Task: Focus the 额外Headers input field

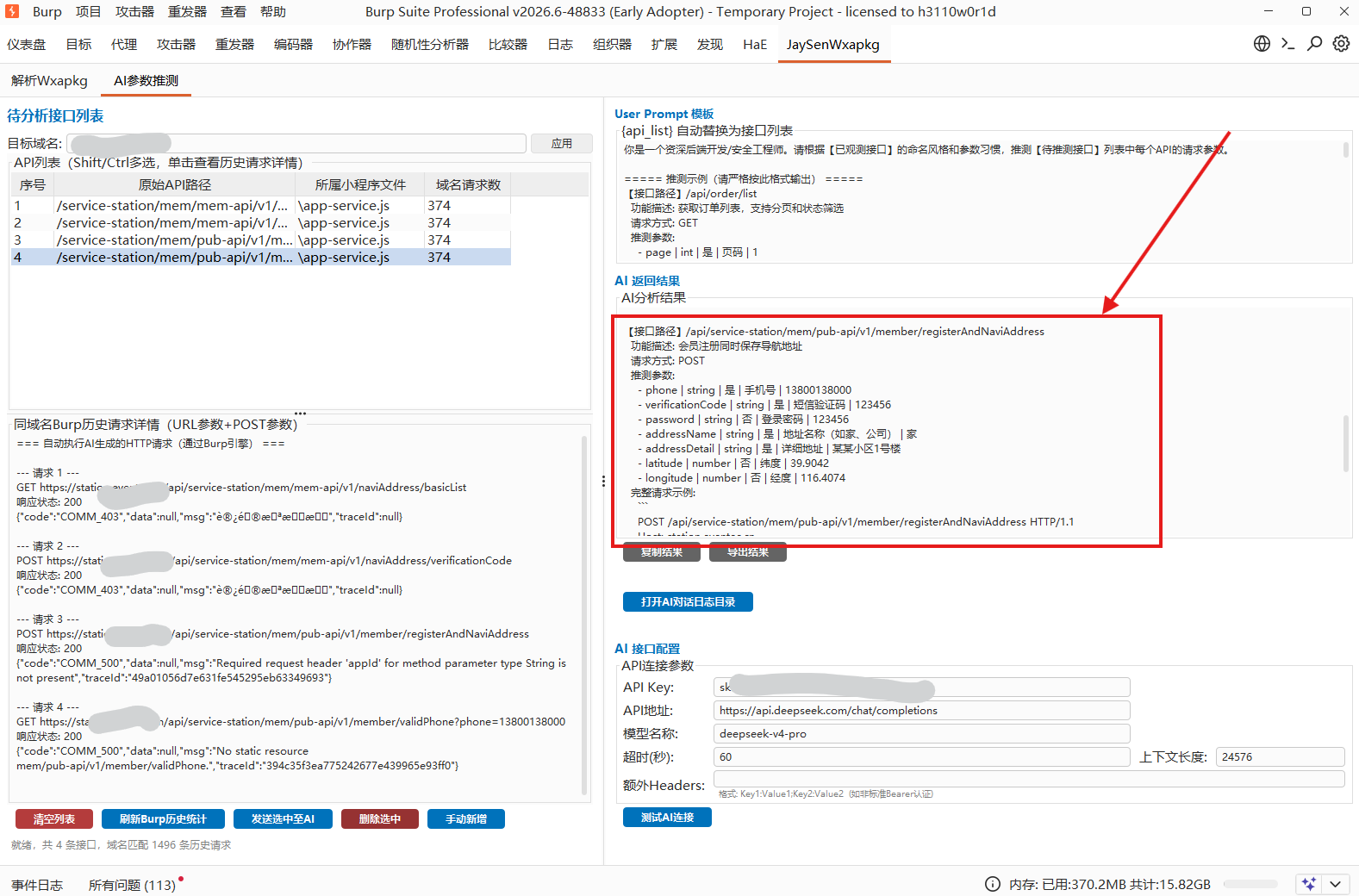Action: tap(1029, 779)
